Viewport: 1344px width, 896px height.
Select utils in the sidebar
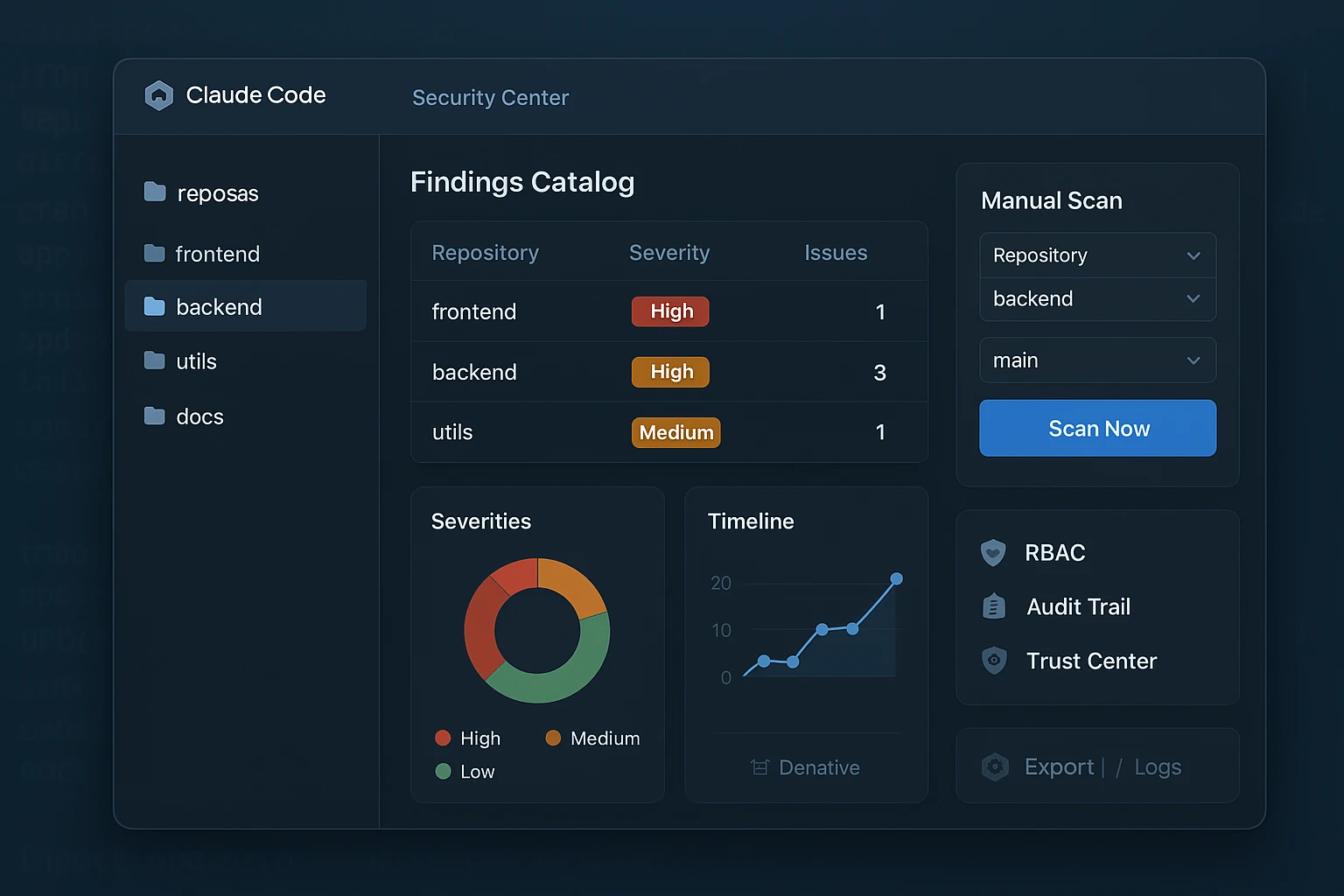tap(196, 360)
